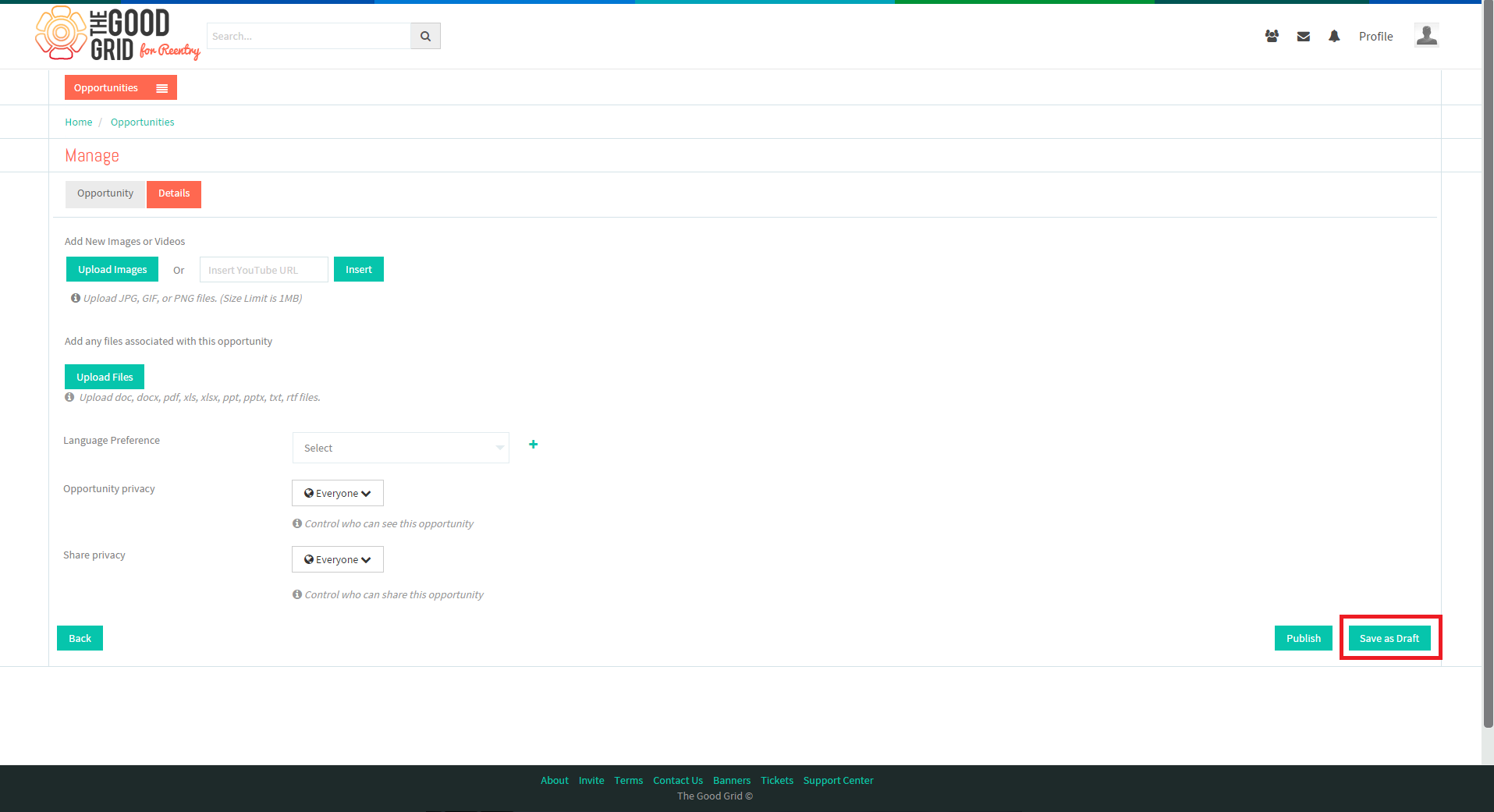The image size is (1494, 812).
Task: Click info icon beside image upload hint
Action: [76, 298]
